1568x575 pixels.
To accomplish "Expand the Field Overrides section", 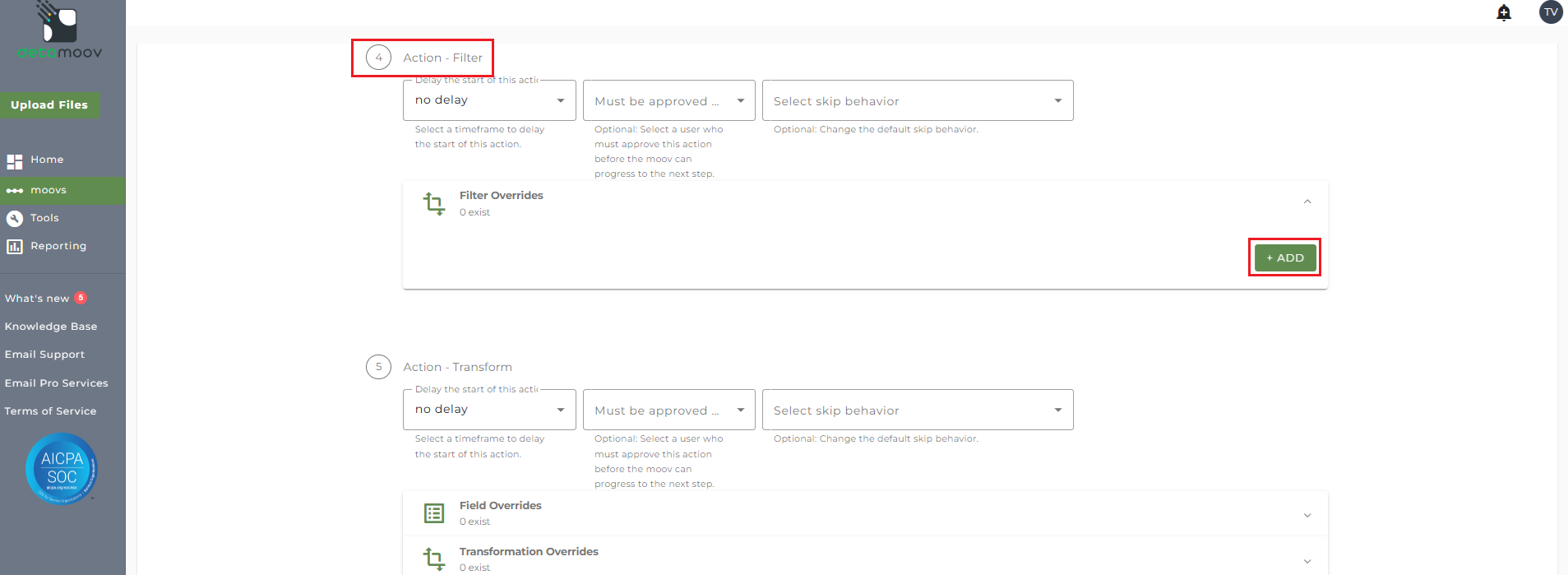I will [x=1307, y=515].
